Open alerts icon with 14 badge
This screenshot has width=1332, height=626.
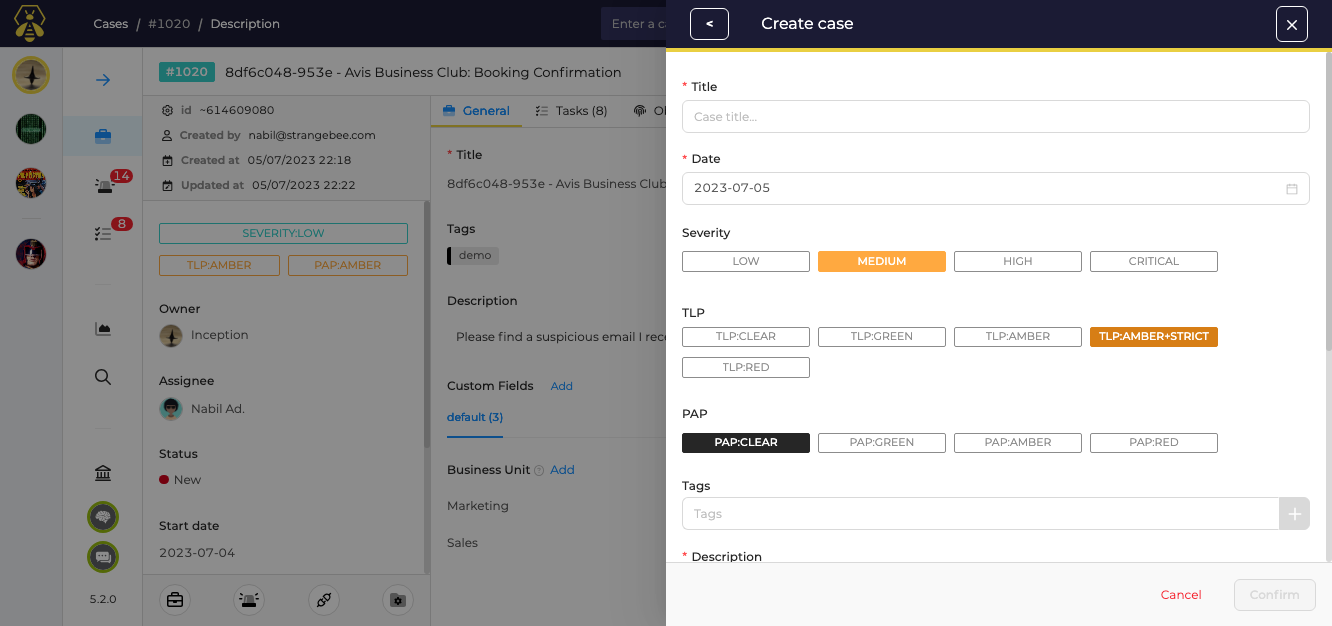pos(103,185)
